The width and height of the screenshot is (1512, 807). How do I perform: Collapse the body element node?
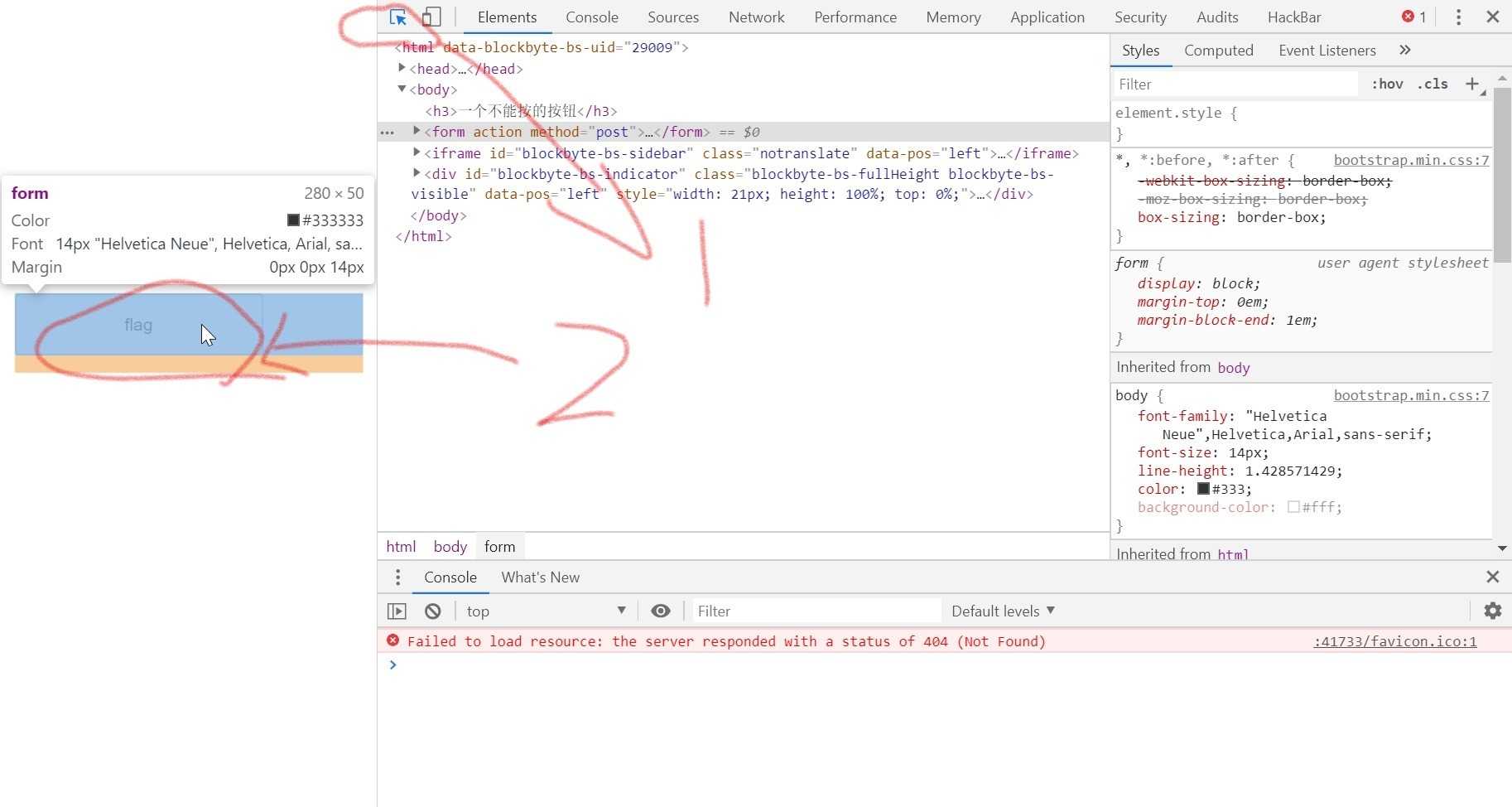[x=402, y=89]
